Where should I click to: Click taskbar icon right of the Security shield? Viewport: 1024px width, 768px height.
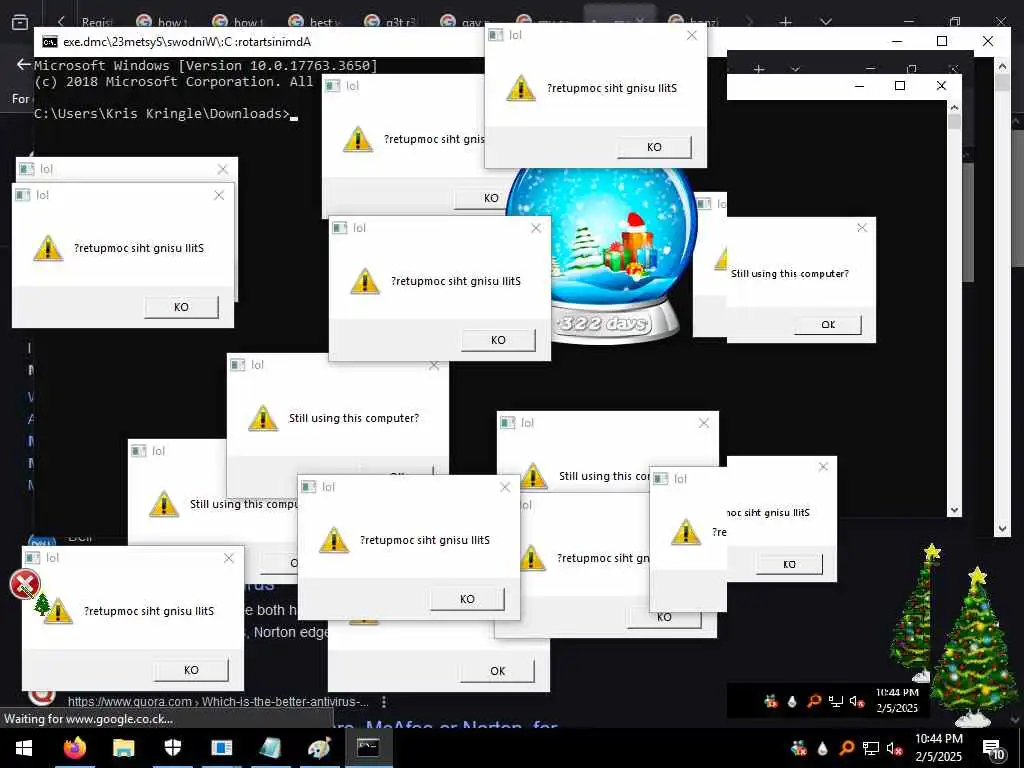(221, 748)
